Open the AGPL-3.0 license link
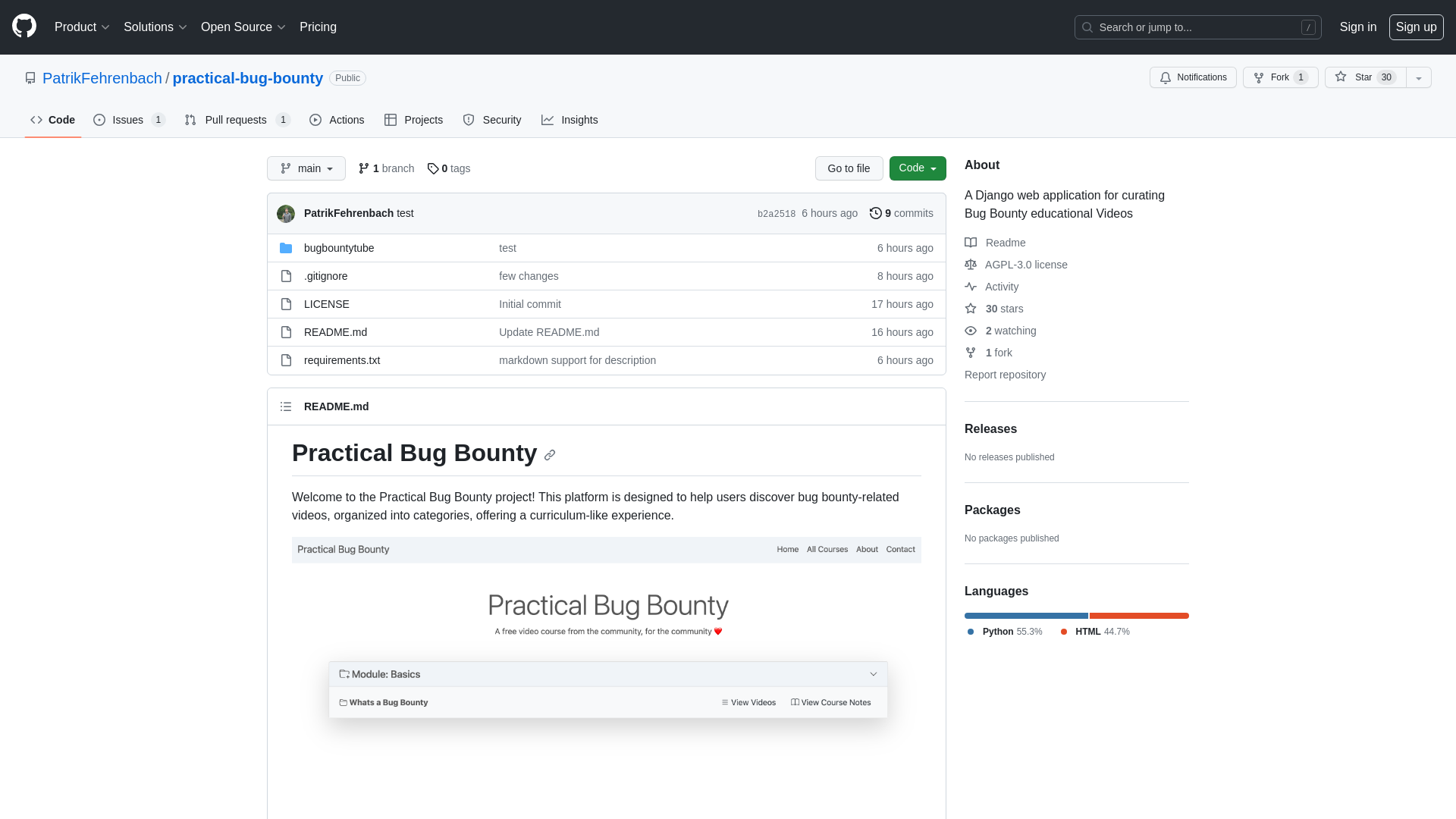 [1026, 264]
